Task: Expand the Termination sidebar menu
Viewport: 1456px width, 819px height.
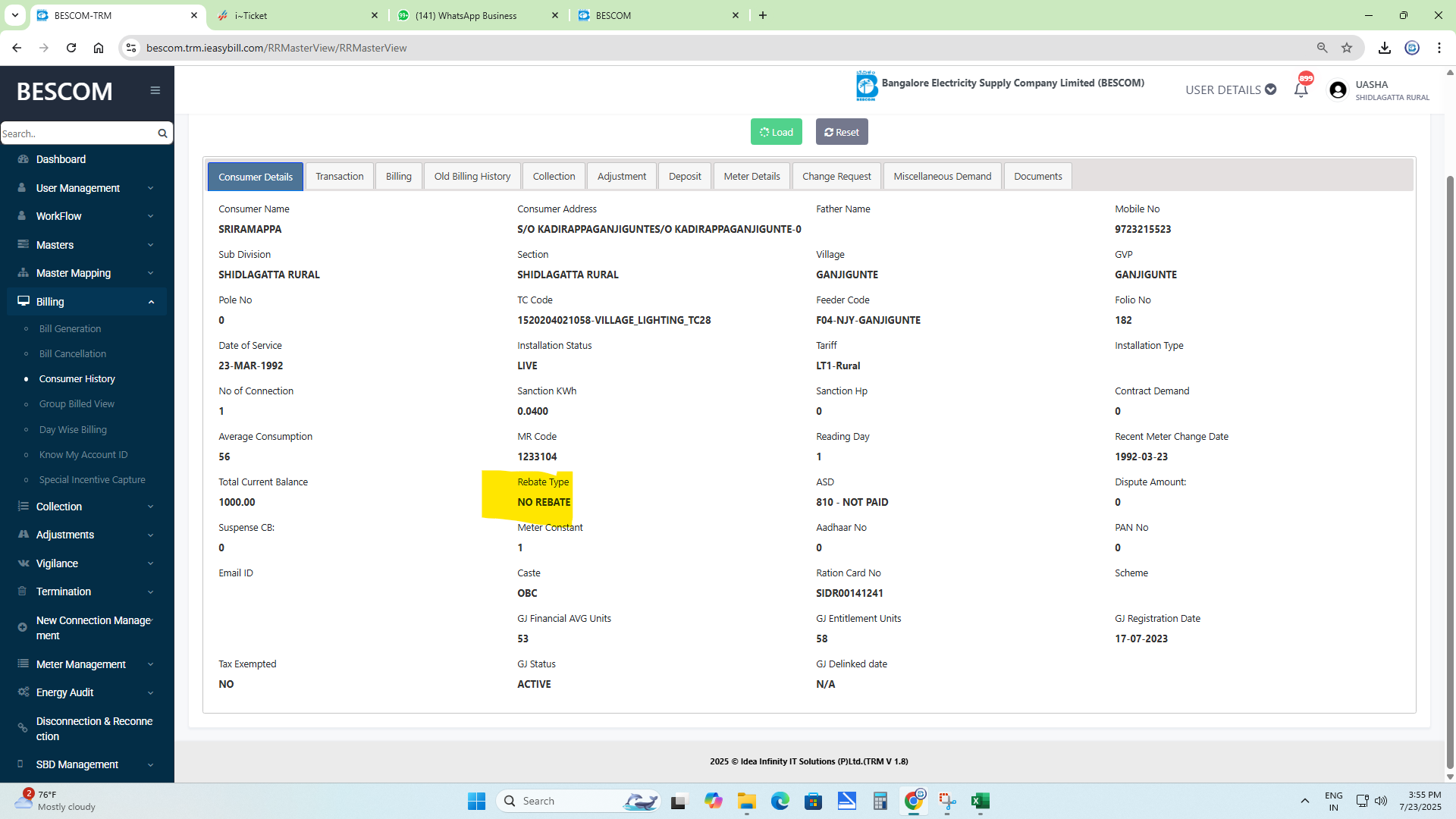Action: [x=86, y=591]
